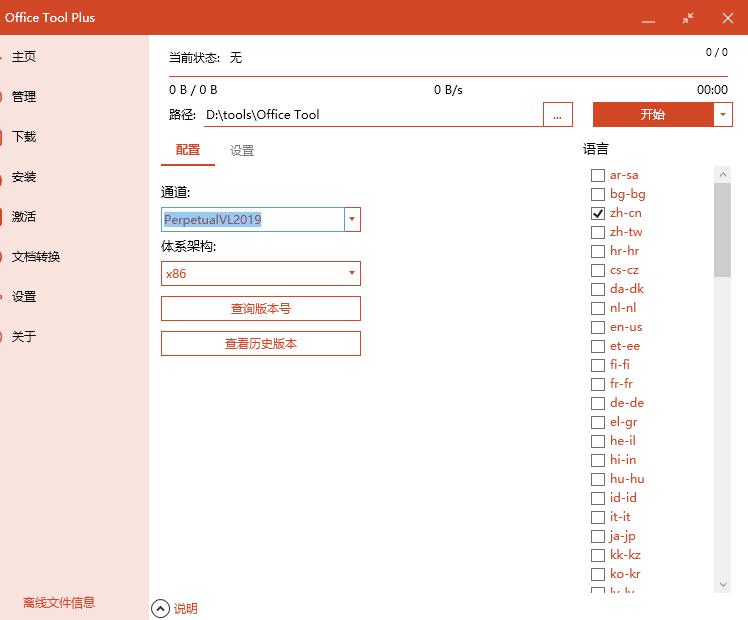This screenshot has height=620, width=748.
Task: Check the hu-hu language checkbox
Action: coord(598,479)
